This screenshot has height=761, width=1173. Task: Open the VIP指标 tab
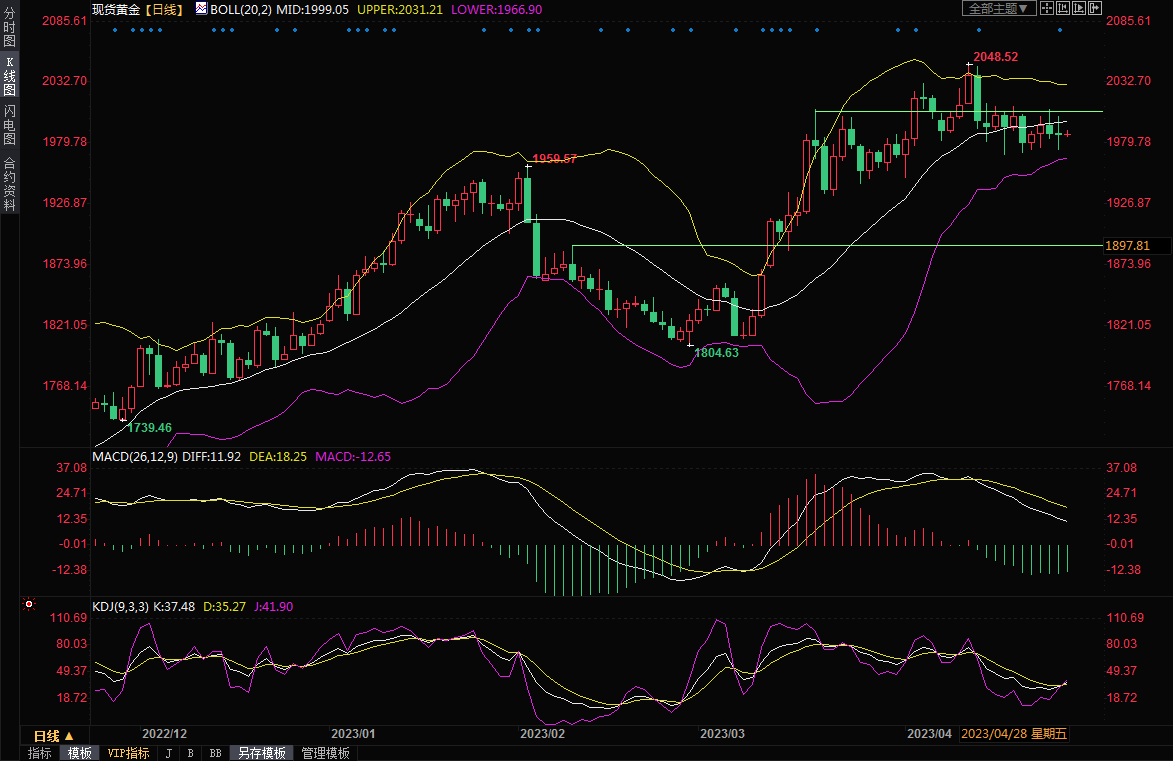point(128,753)
